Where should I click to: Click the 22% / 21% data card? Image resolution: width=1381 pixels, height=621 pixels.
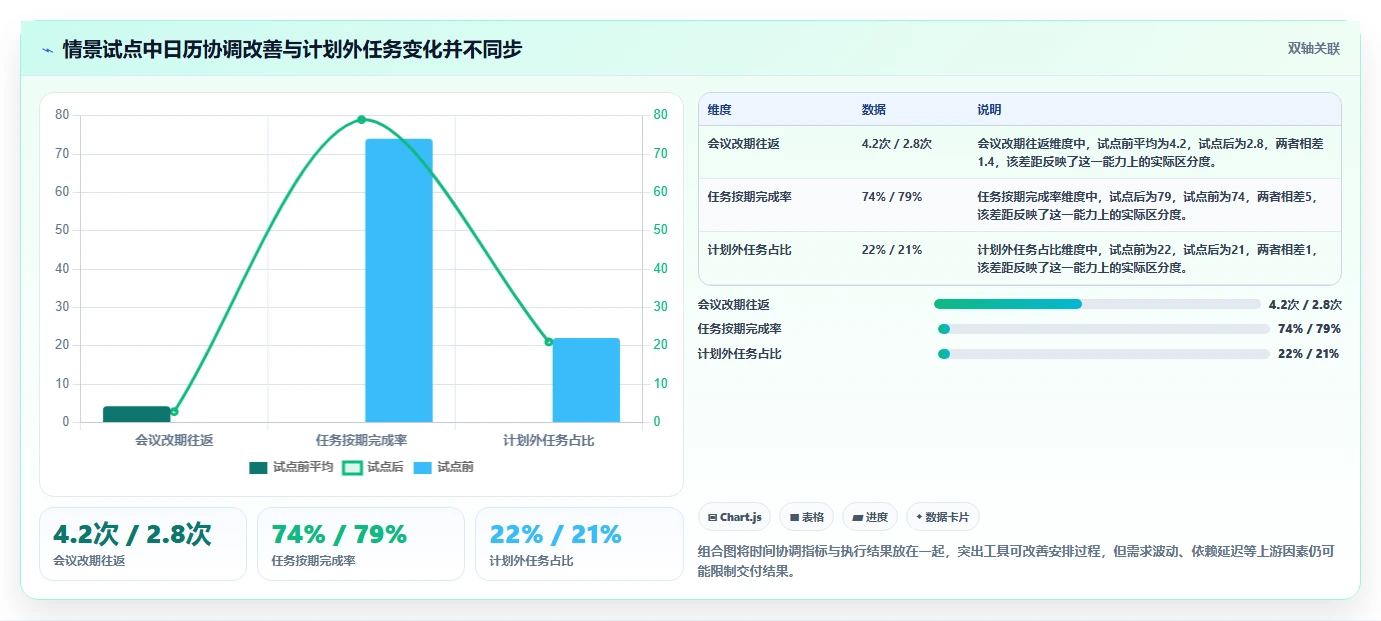pyautogui.click(x=579, y=544)
